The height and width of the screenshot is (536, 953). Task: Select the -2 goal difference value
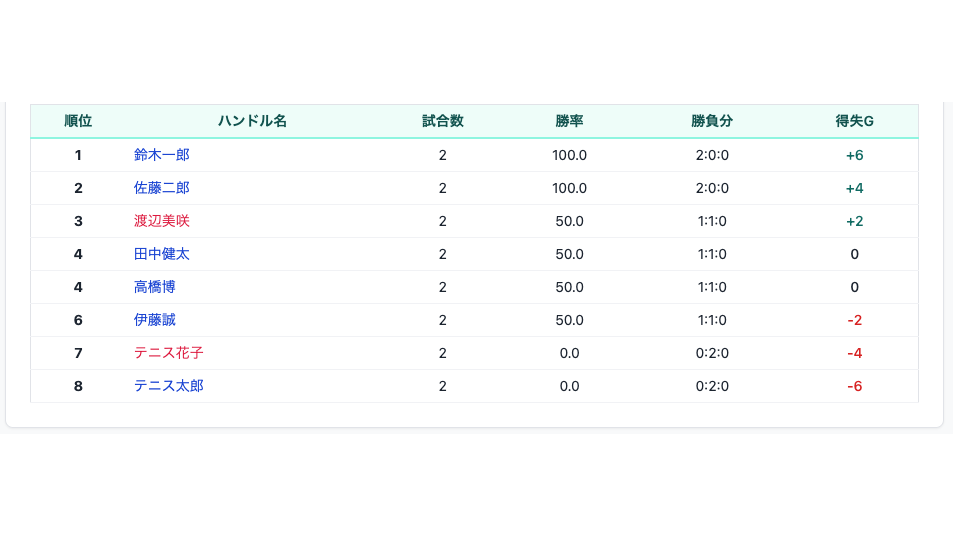[x=855, y=320]
